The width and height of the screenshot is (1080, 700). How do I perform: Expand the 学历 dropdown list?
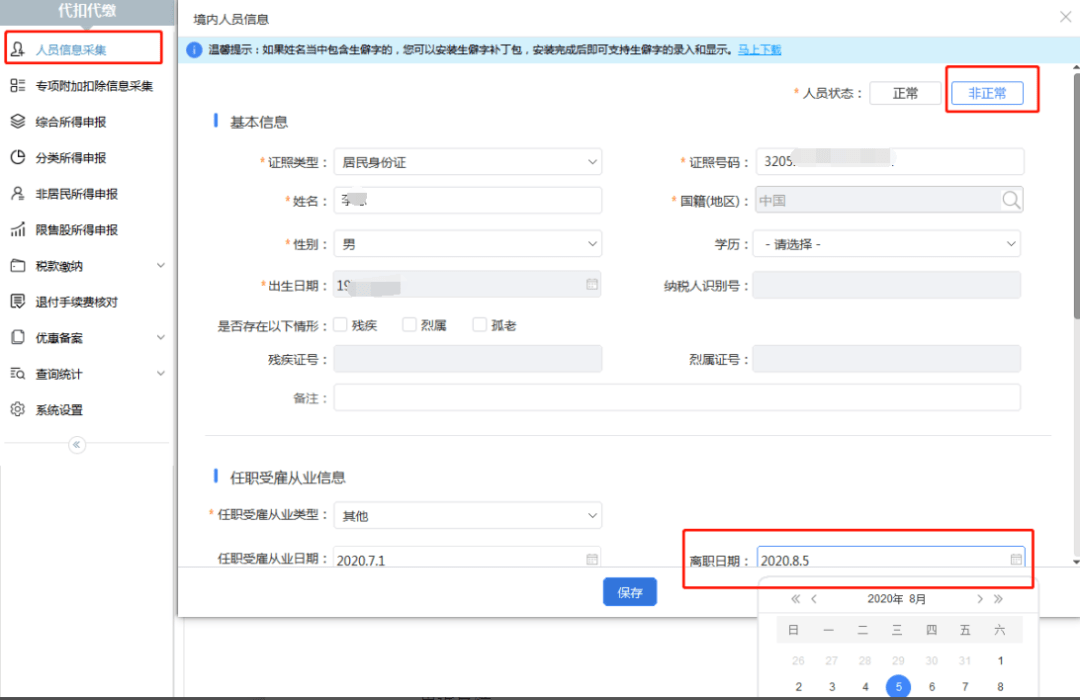888,244
